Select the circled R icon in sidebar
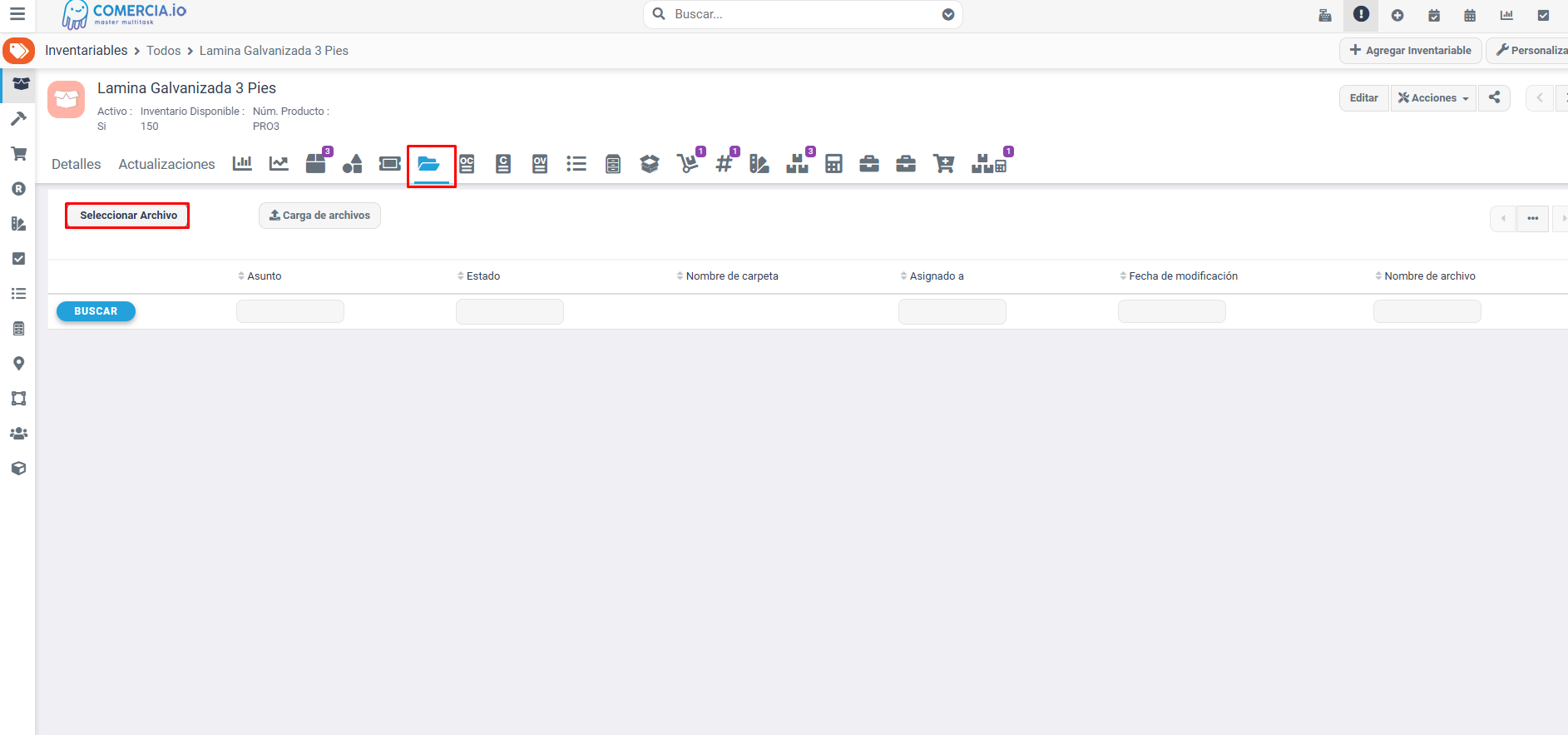Screen dimensions: 1568x735 click(x=18, y=189)
